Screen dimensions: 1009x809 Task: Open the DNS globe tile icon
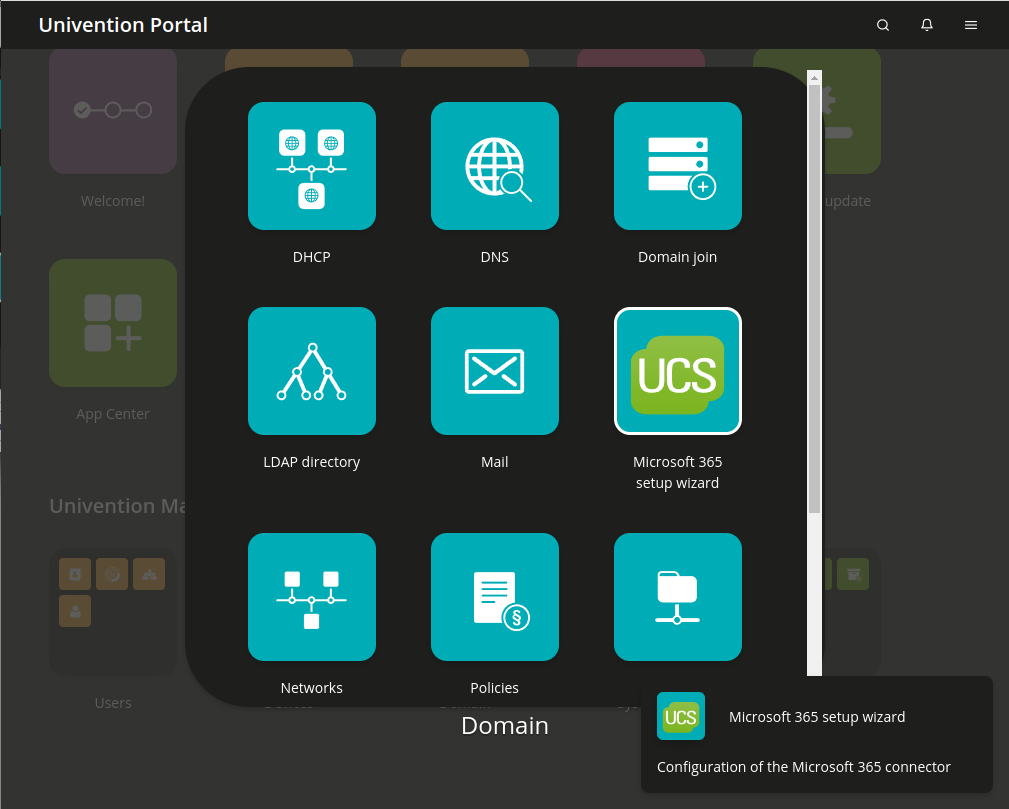click(x=494, y=166)
